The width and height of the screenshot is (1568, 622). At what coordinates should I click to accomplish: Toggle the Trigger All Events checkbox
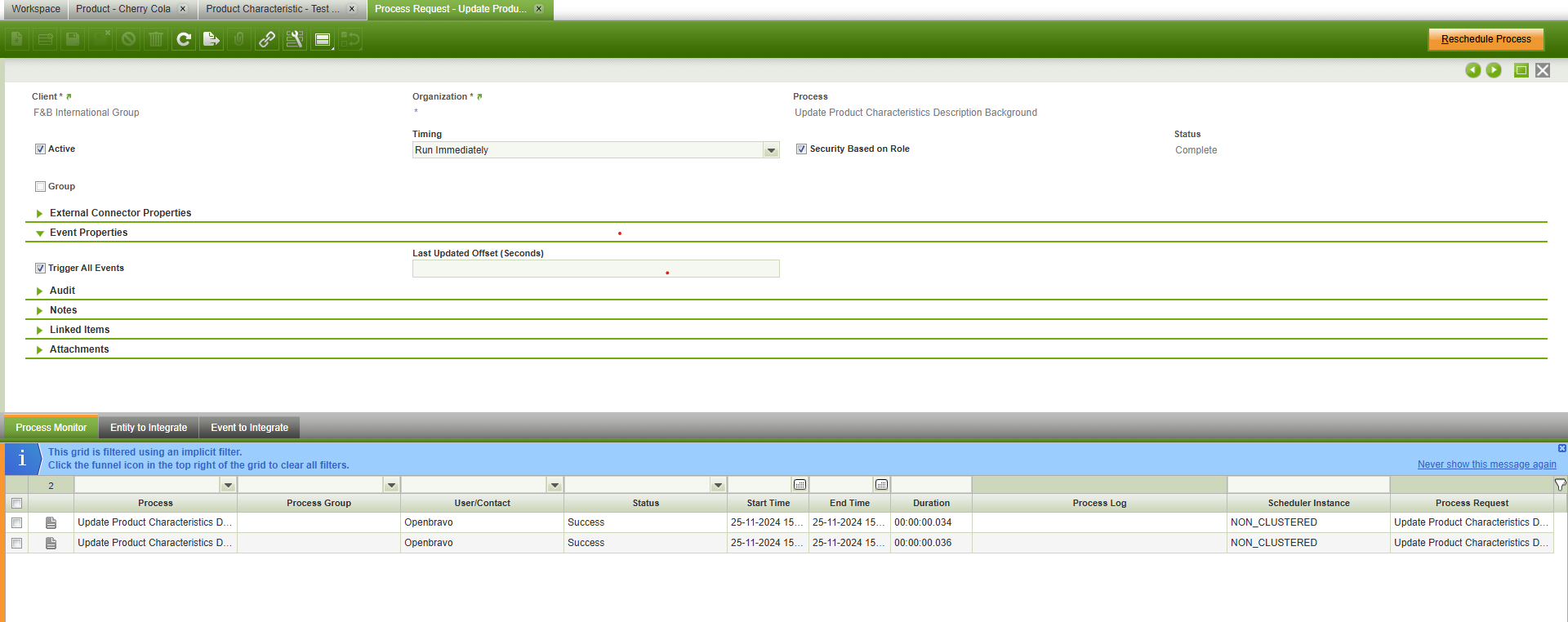(40, 269)
